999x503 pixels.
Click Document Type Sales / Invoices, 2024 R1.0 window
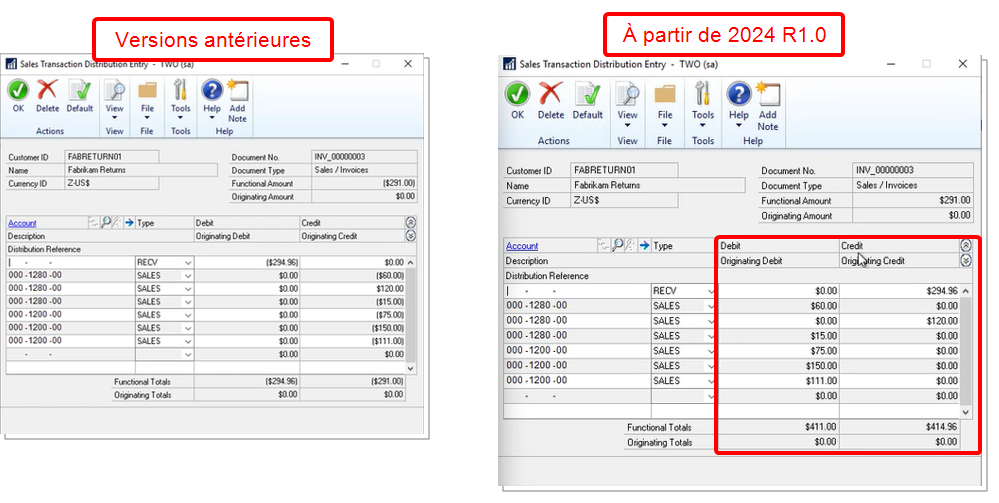pos(912,186)
